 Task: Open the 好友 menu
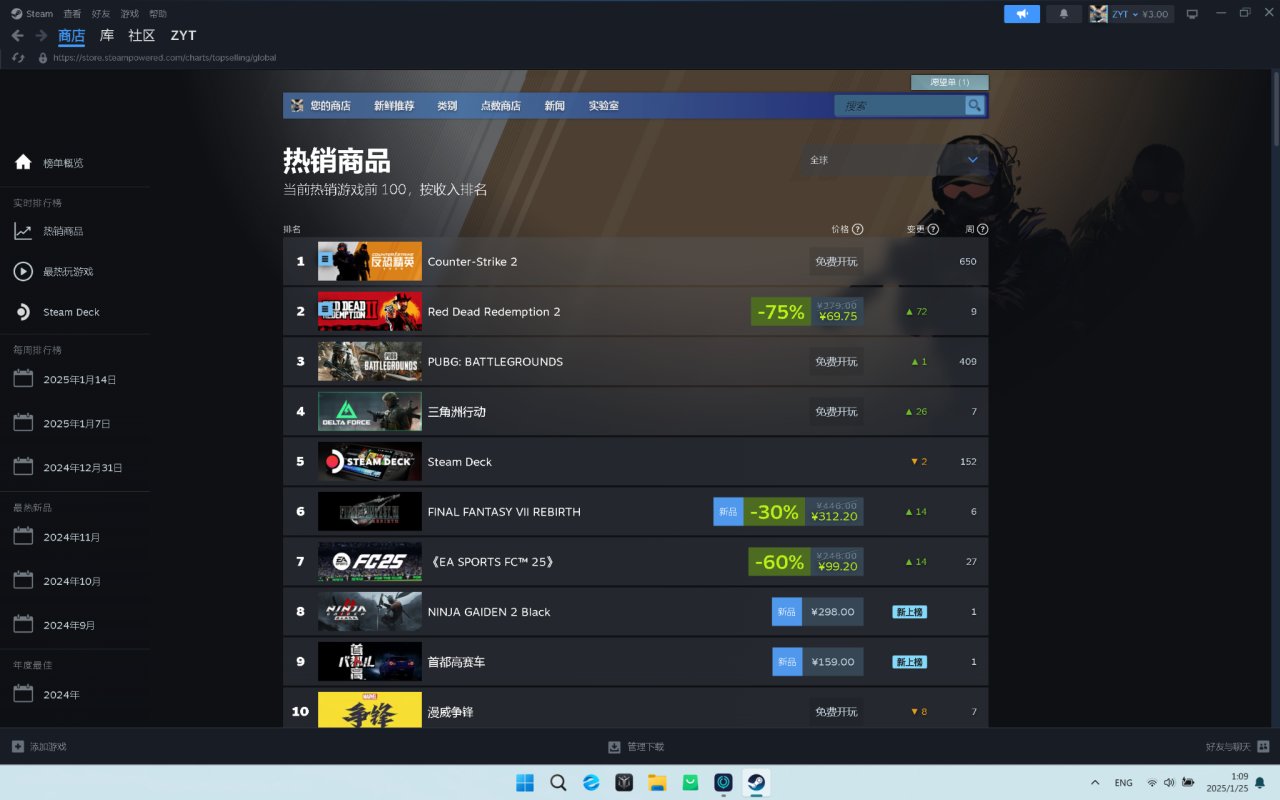click(x=101, y=14)
